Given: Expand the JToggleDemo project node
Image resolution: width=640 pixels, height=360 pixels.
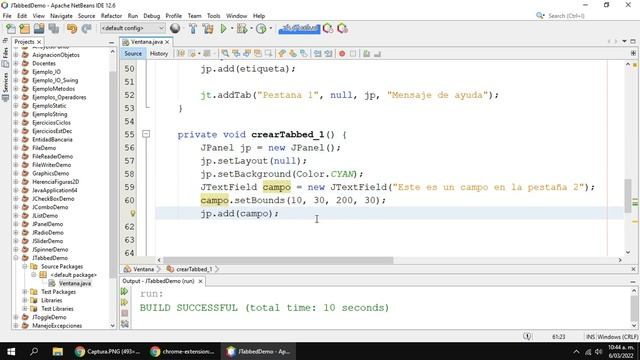Looking at the screenshot, I should coord(16,317).
